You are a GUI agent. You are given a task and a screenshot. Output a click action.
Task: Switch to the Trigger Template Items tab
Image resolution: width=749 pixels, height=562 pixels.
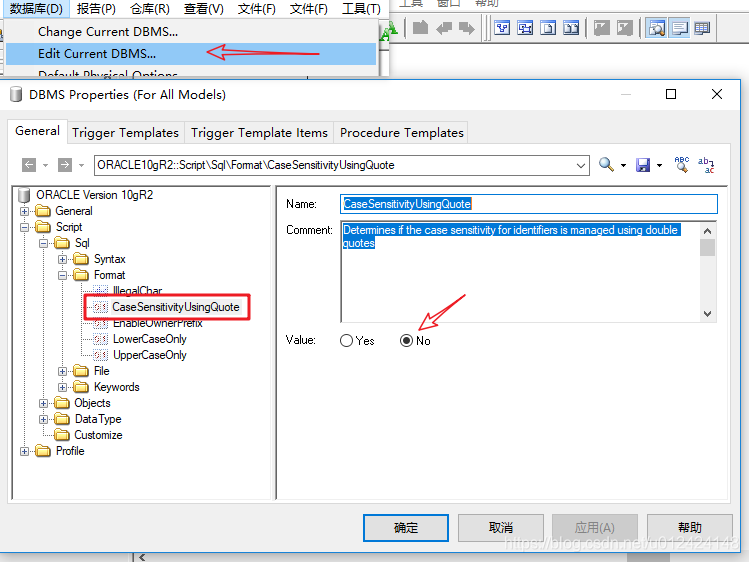pos(259,133)
